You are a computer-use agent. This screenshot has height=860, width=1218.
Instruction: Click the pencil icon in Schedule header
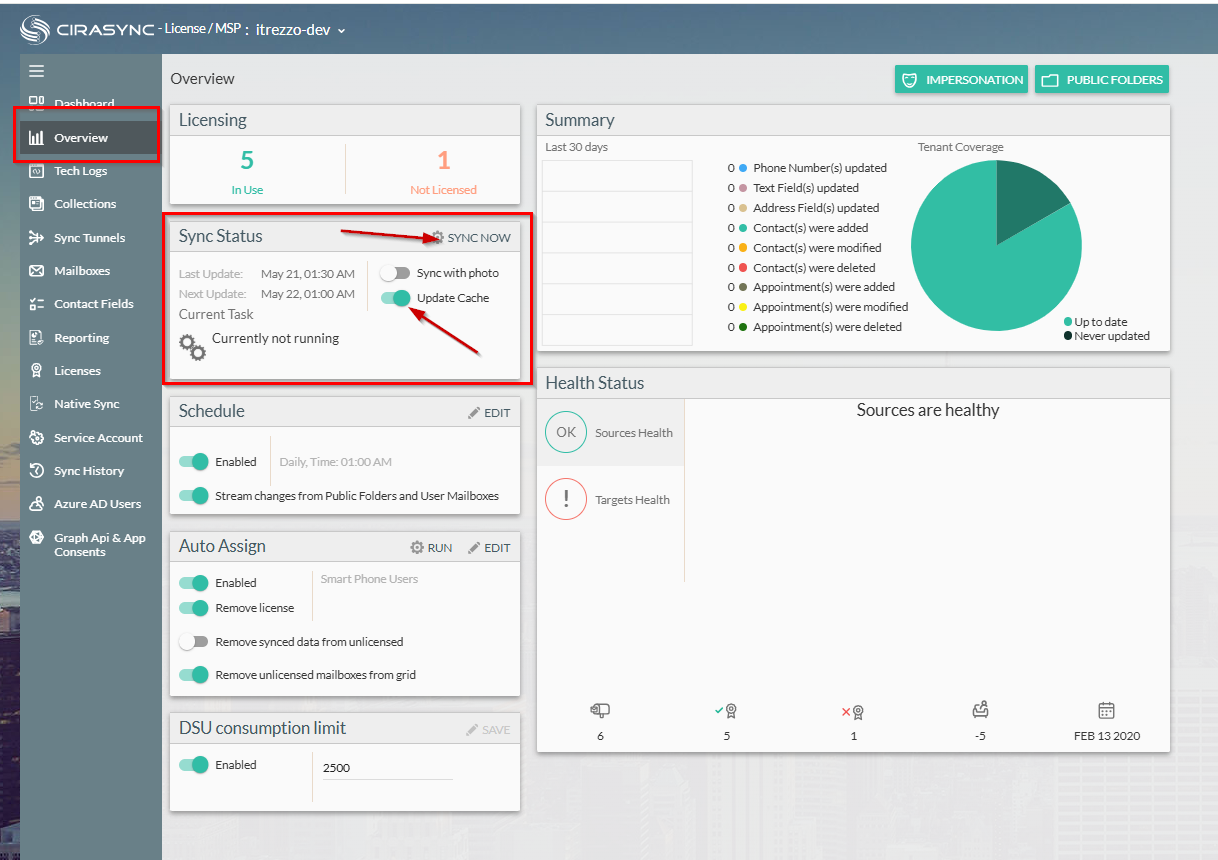coord(474,413)
